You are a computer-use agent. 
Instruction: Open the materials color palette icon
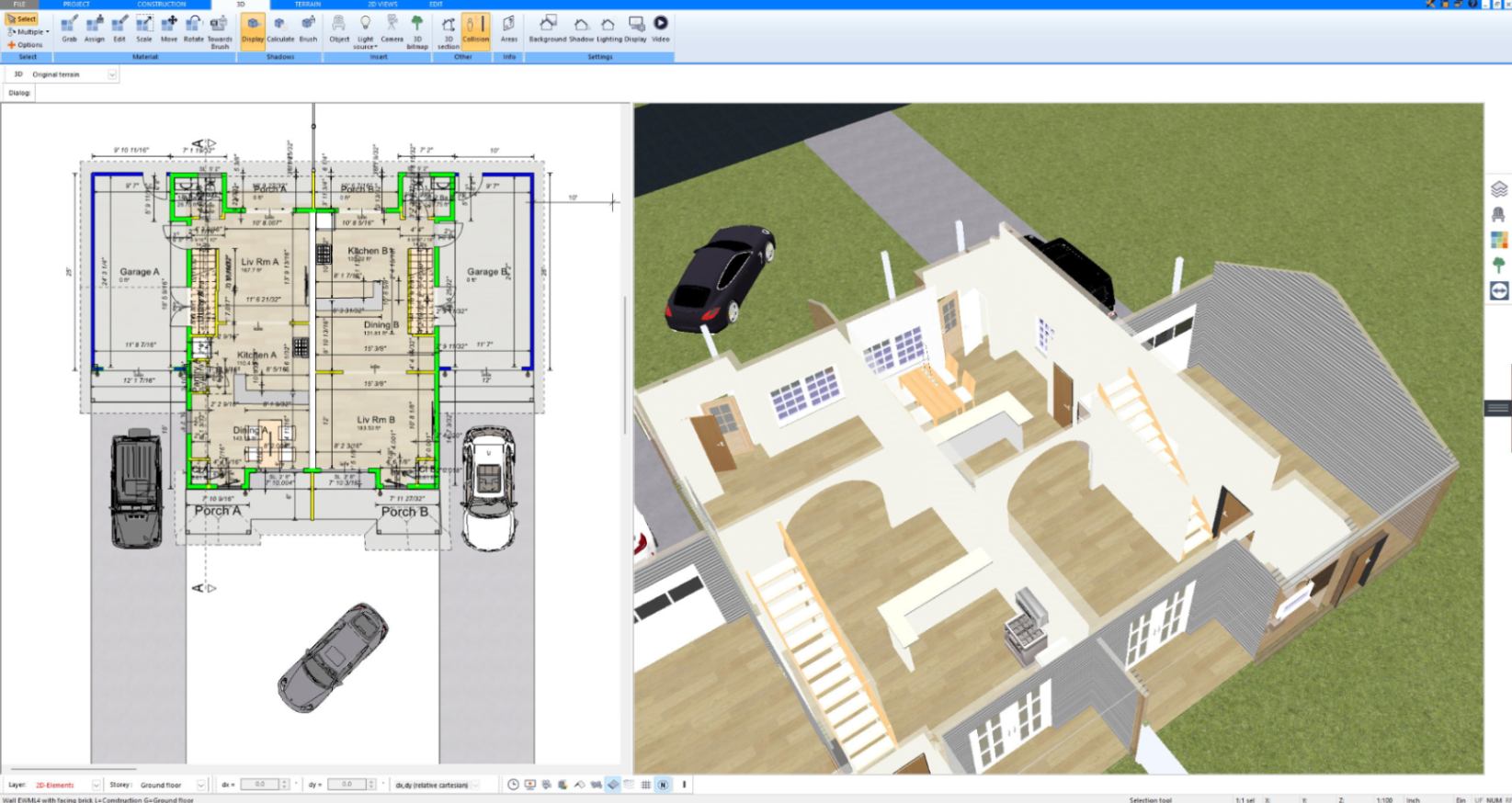[1499, 240]
